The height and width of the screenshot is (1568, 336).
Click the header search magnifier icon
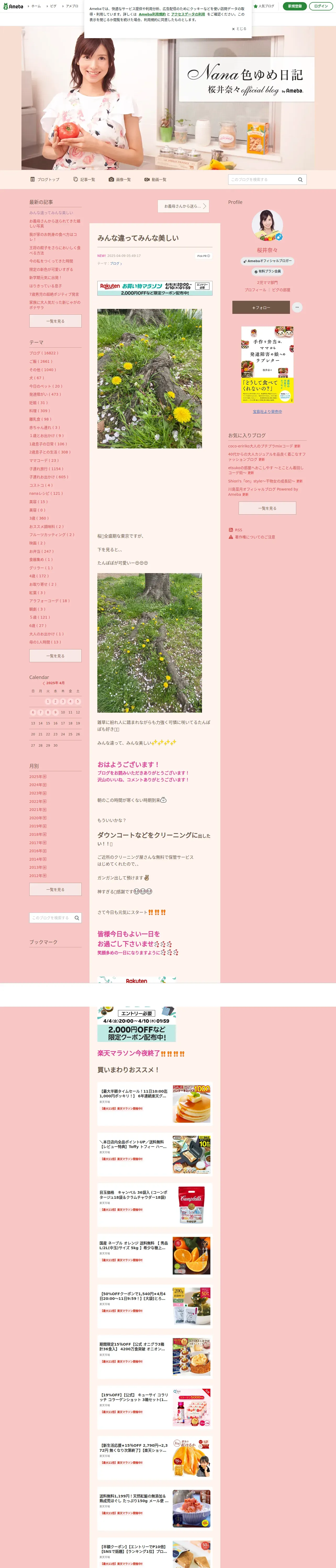click(x=300, y=180)
